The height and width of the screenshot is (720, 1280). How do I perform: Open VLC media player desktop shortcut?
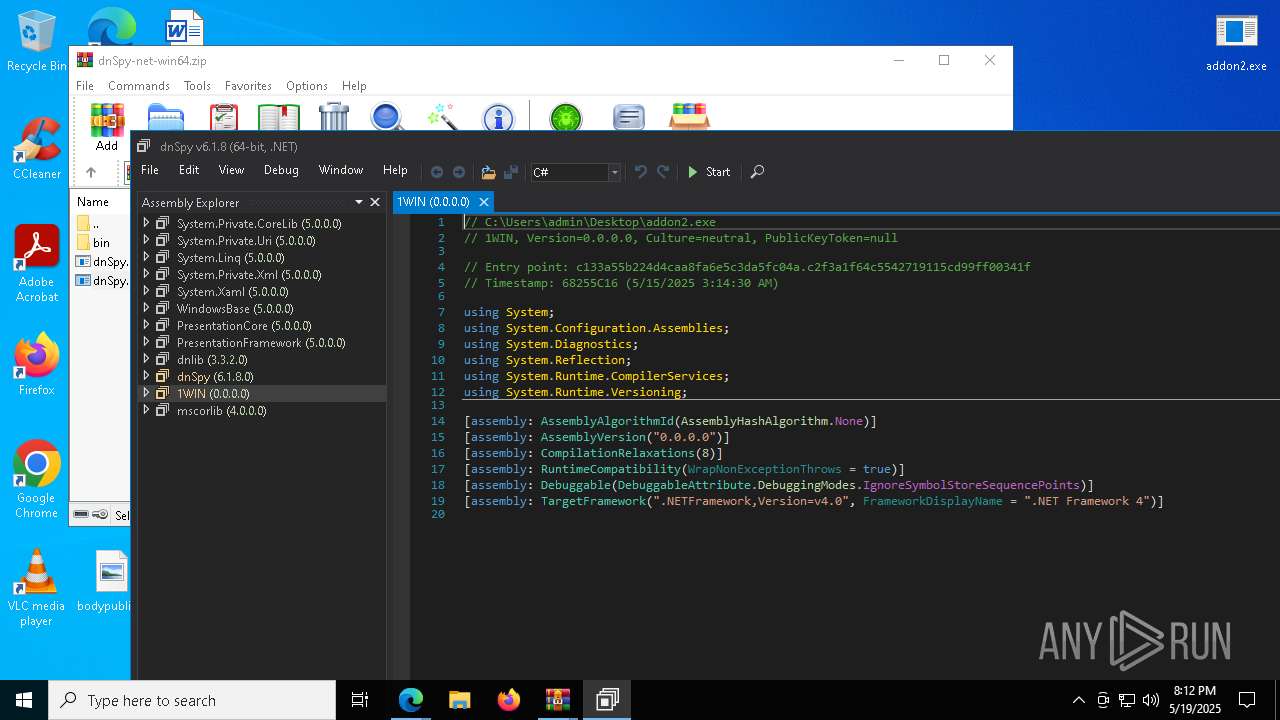36,588
